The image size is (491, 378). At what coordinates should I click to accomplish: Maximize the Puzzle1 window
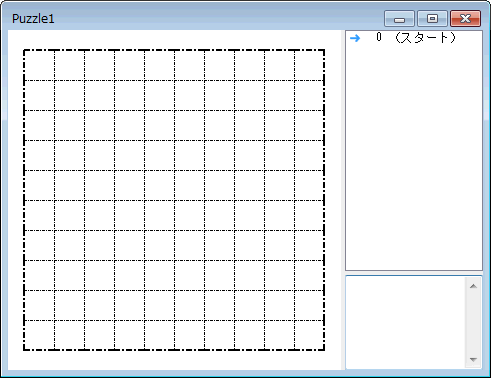click(432, 18)
